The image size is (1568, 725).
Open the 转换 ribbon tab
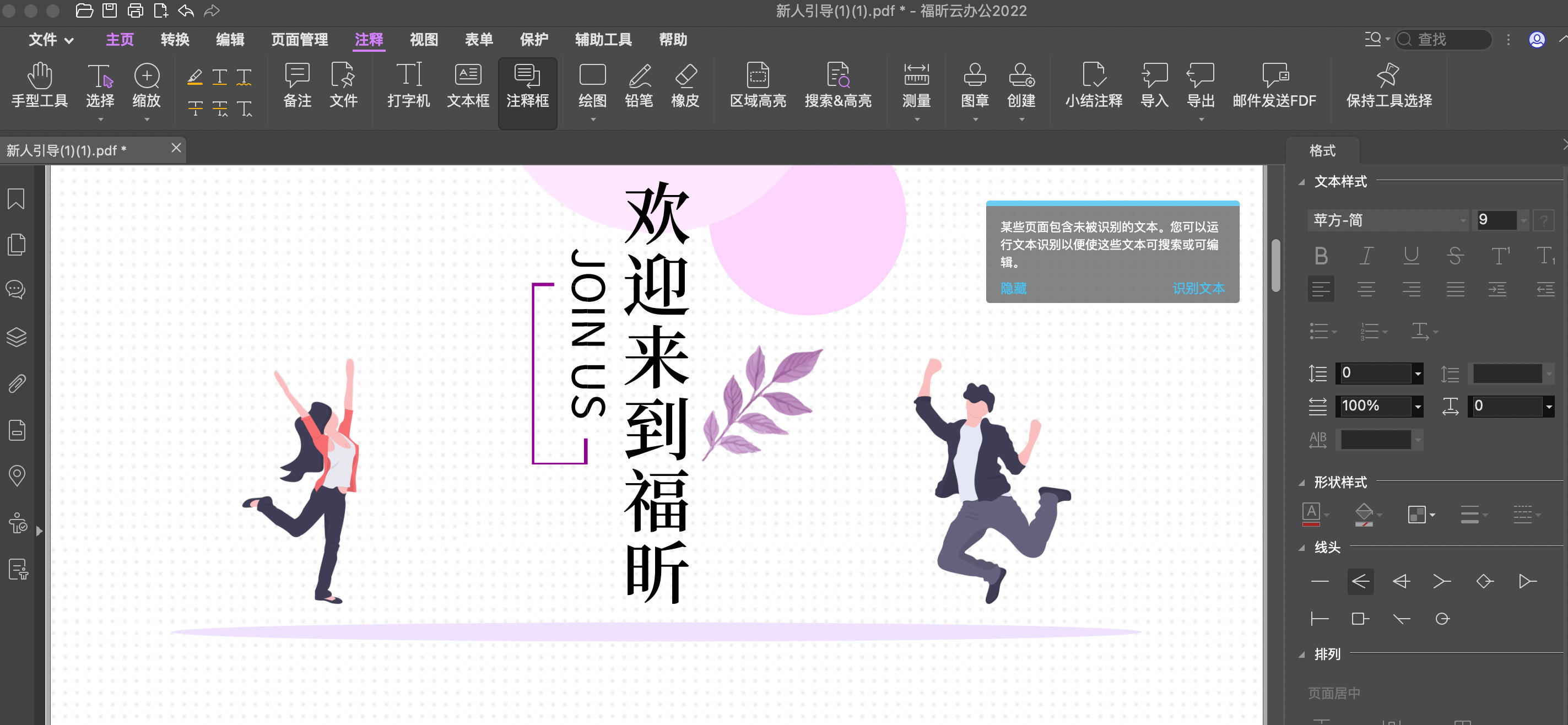coord(174,40)
